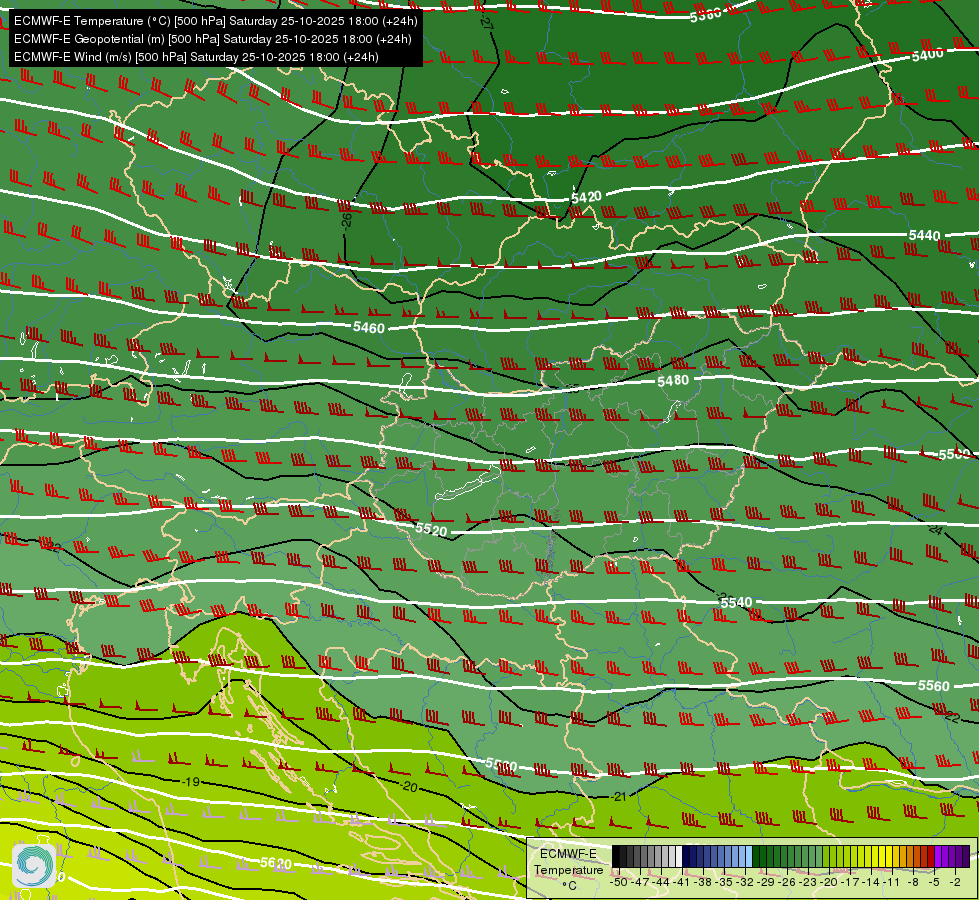Pick the bright red legend swatch left of -5
Screen dimensions: 979x900
pyautogui.click(x=931, y=856)
